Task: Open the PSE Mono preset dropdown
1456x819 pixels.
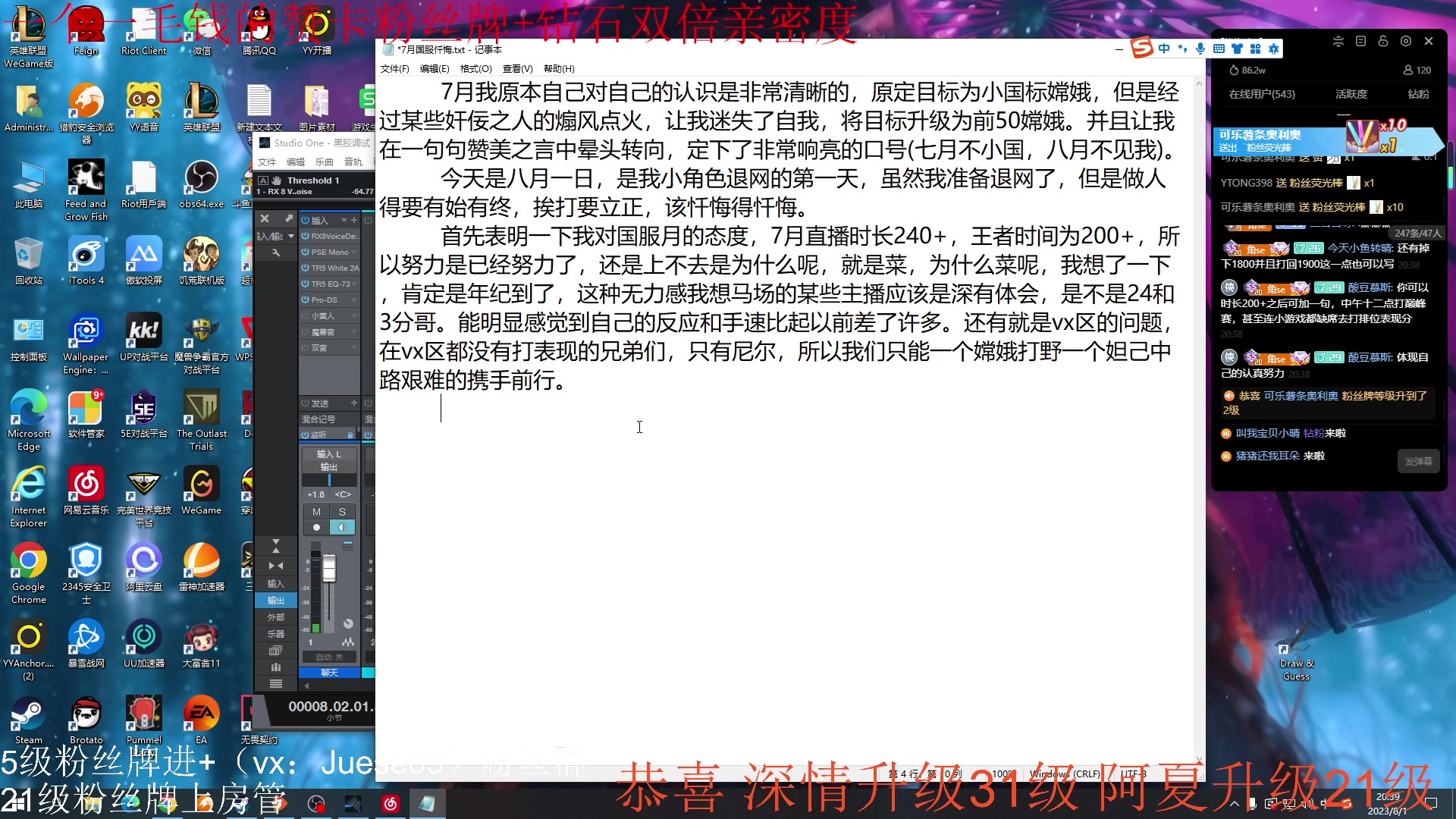Action: click(x=354, y=253)
